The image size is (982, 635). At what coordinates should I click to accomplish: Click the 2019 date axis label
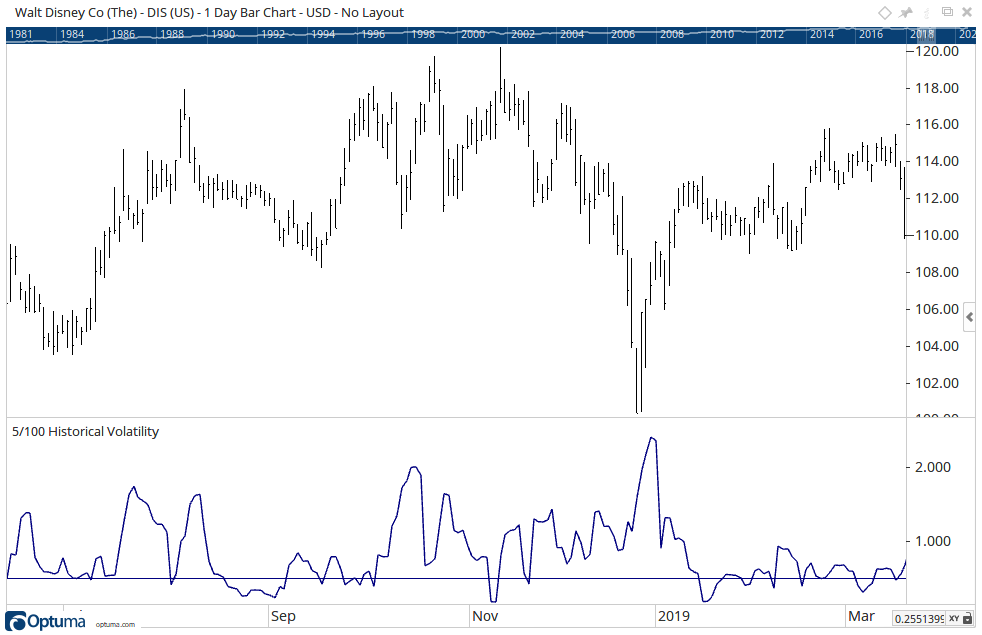coord(674,616)
